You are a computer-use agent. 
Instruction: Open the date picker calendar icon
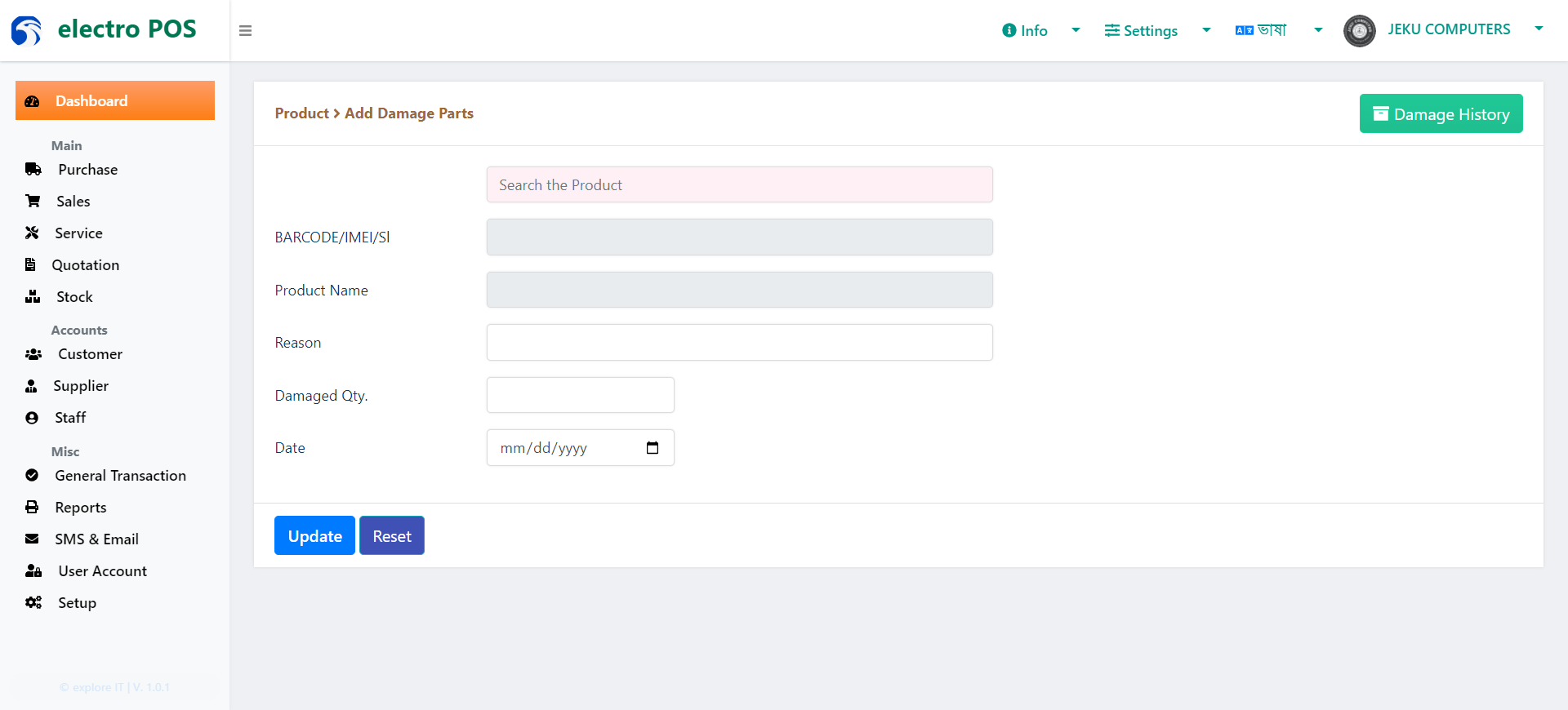coord(653,448)
